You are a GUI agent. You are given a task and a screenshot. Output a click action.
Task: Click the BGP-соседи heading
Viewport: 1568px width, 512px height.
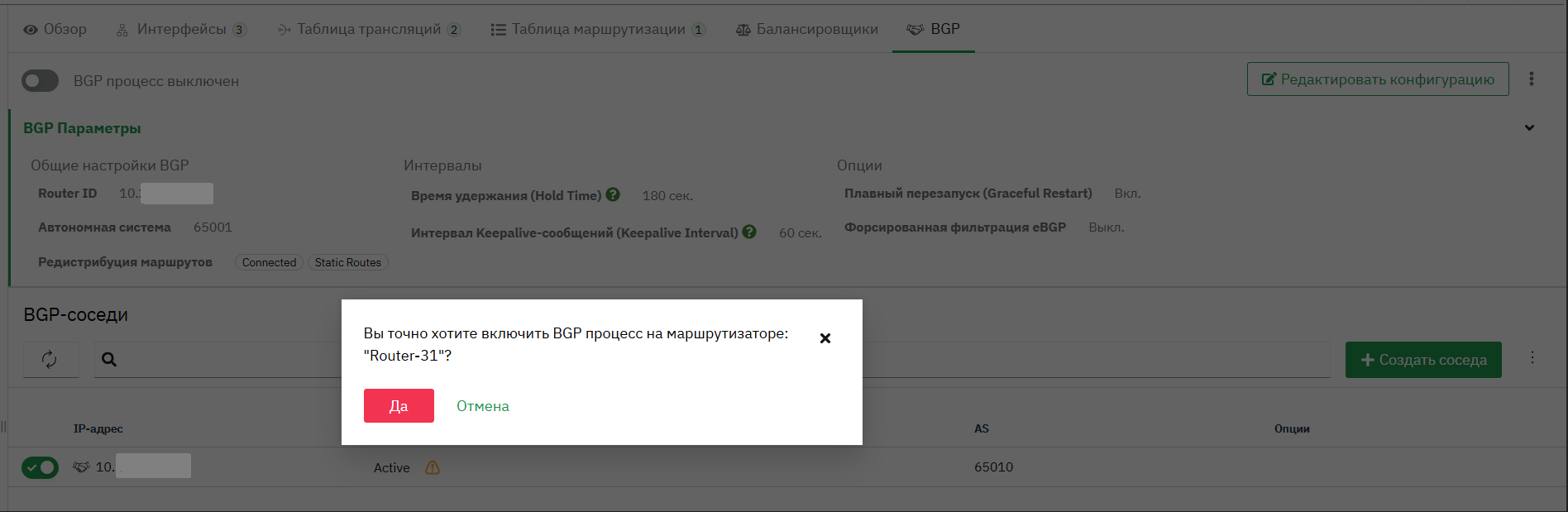76,314
